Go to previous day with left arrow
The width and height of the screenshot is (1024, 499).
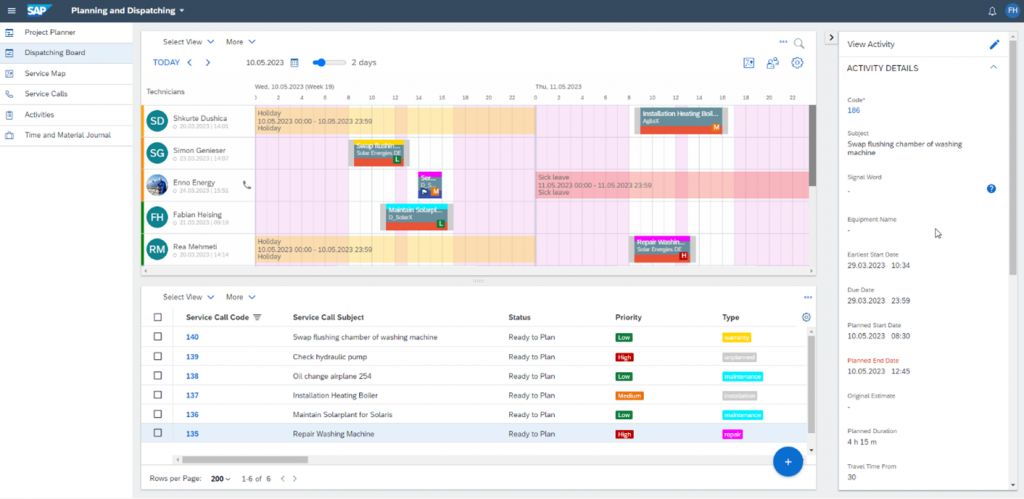pos(189,63)
